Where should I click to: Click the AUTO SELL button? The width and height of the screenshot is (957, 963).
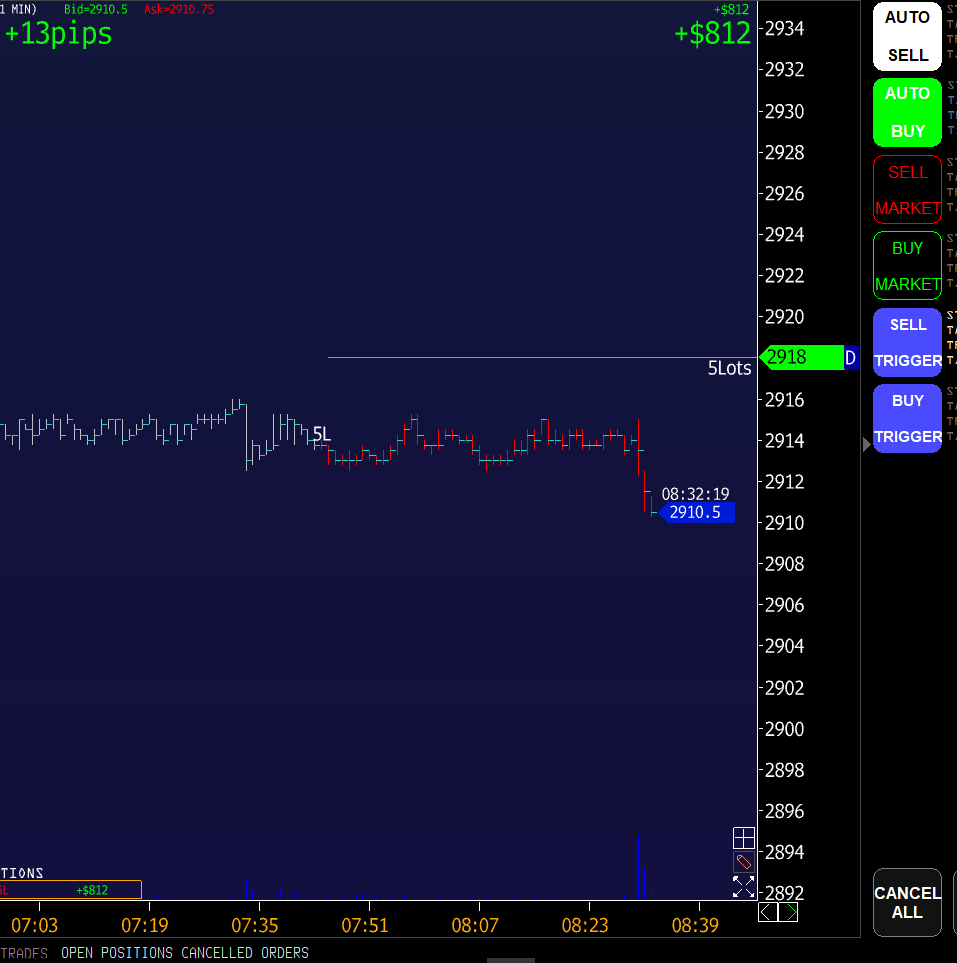point(907,36)
